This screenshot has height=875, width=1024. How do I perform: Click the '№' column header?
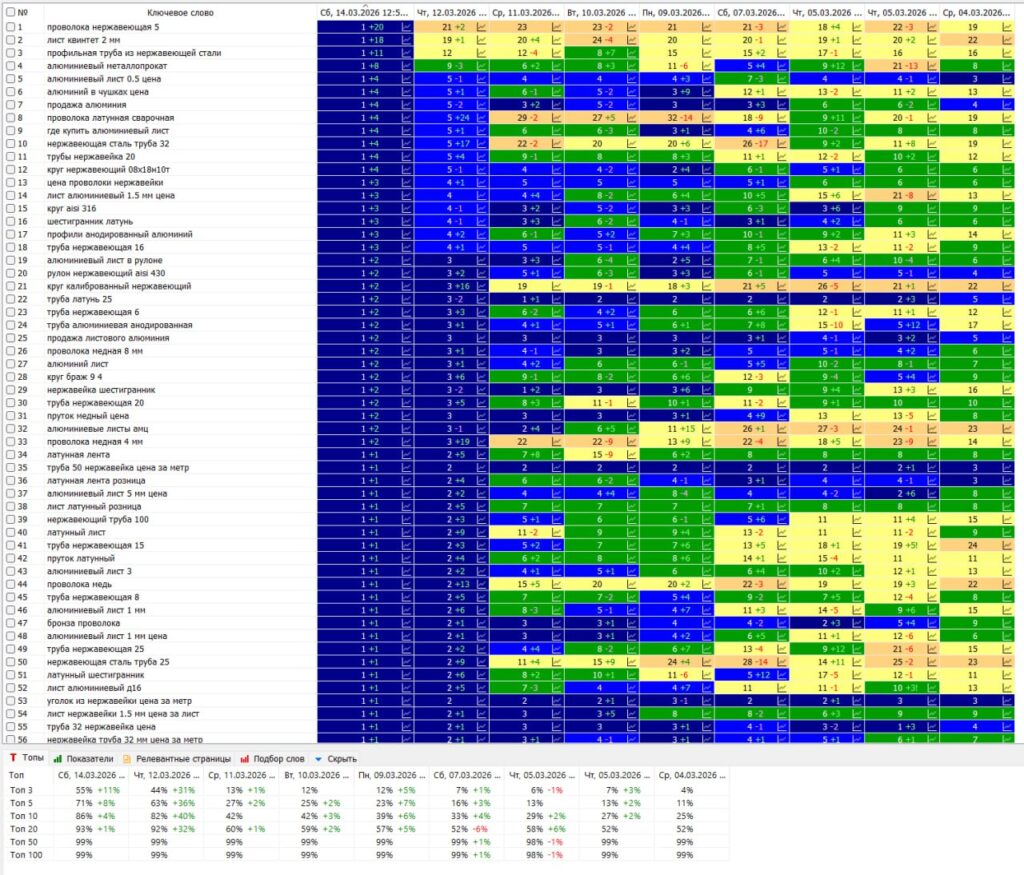24,12
